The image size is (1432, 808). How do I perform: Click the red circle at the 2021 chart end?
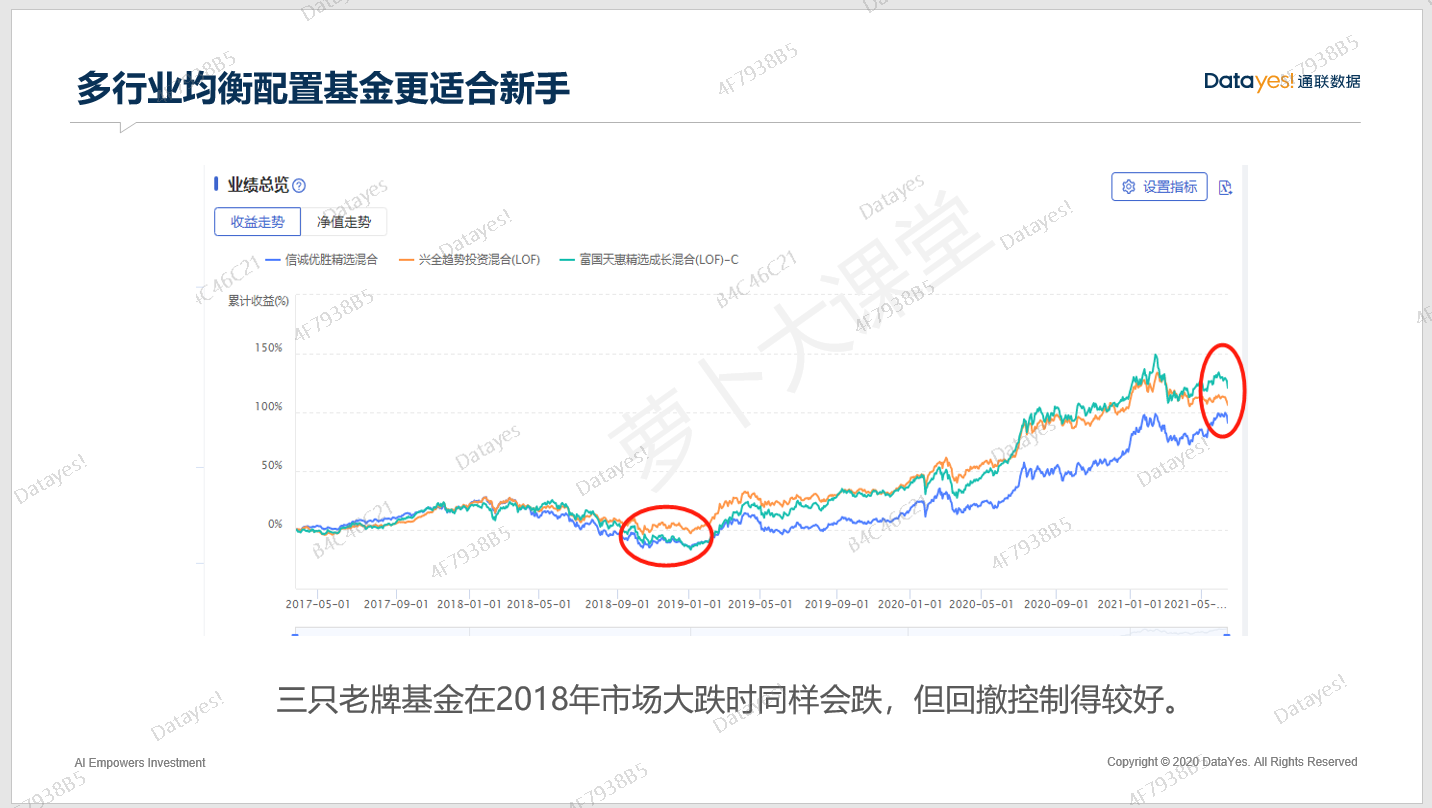1222,390
